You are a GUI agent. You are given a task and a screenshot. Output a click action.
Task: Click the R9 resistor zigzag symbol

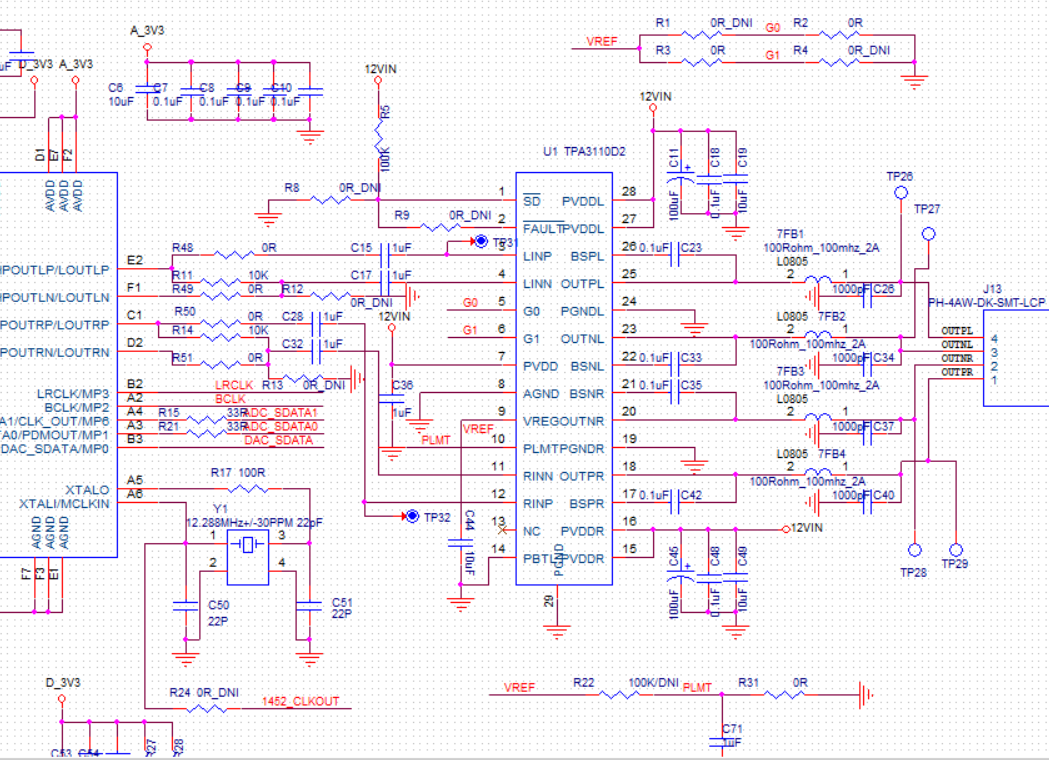[x=440, y=227]
